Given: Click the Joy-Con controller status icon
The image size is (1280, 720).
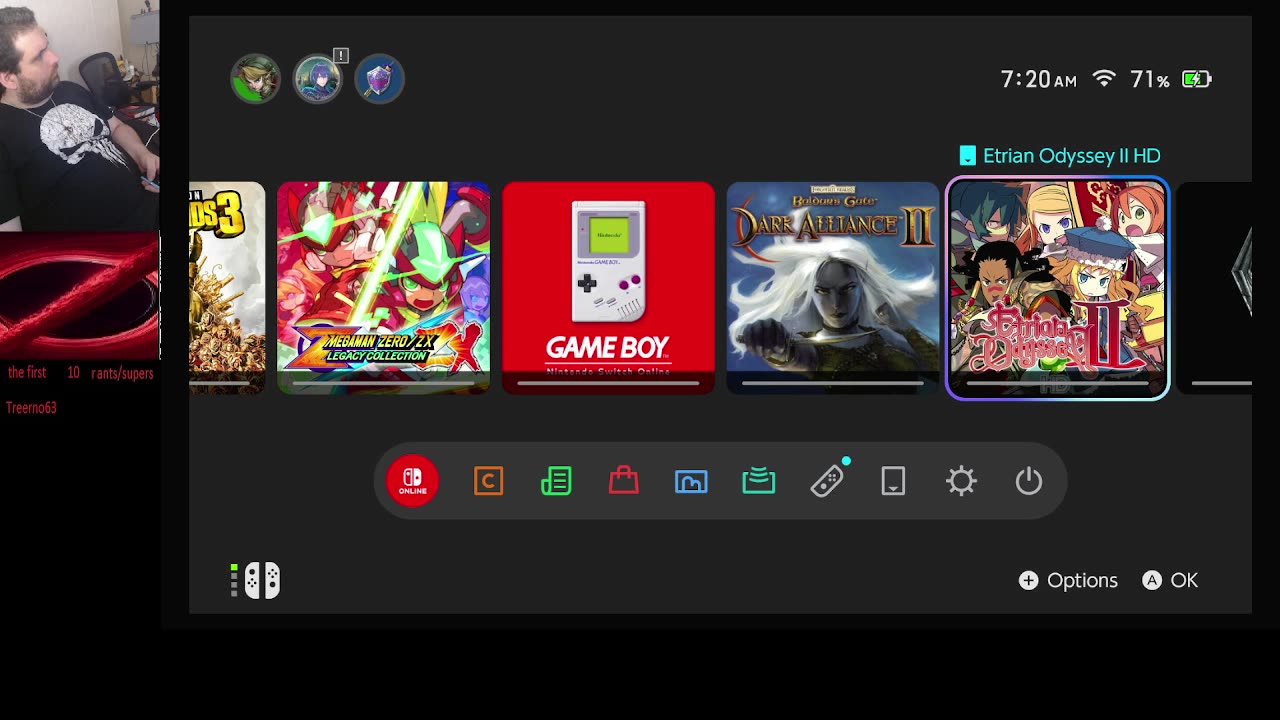Looking at the screenshot, I should pos(262,580).
